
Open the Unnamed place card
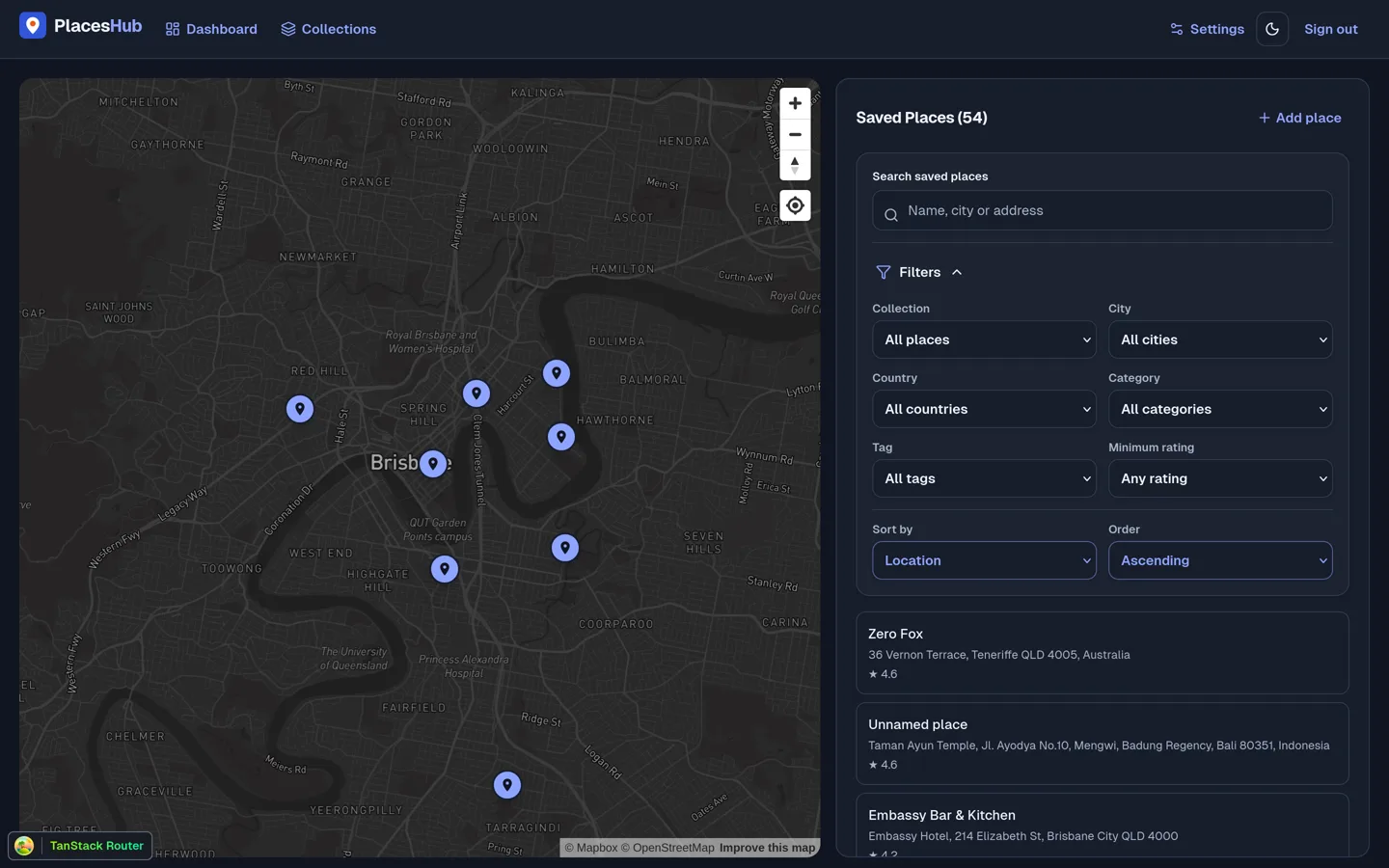(x=1103, y=744)
